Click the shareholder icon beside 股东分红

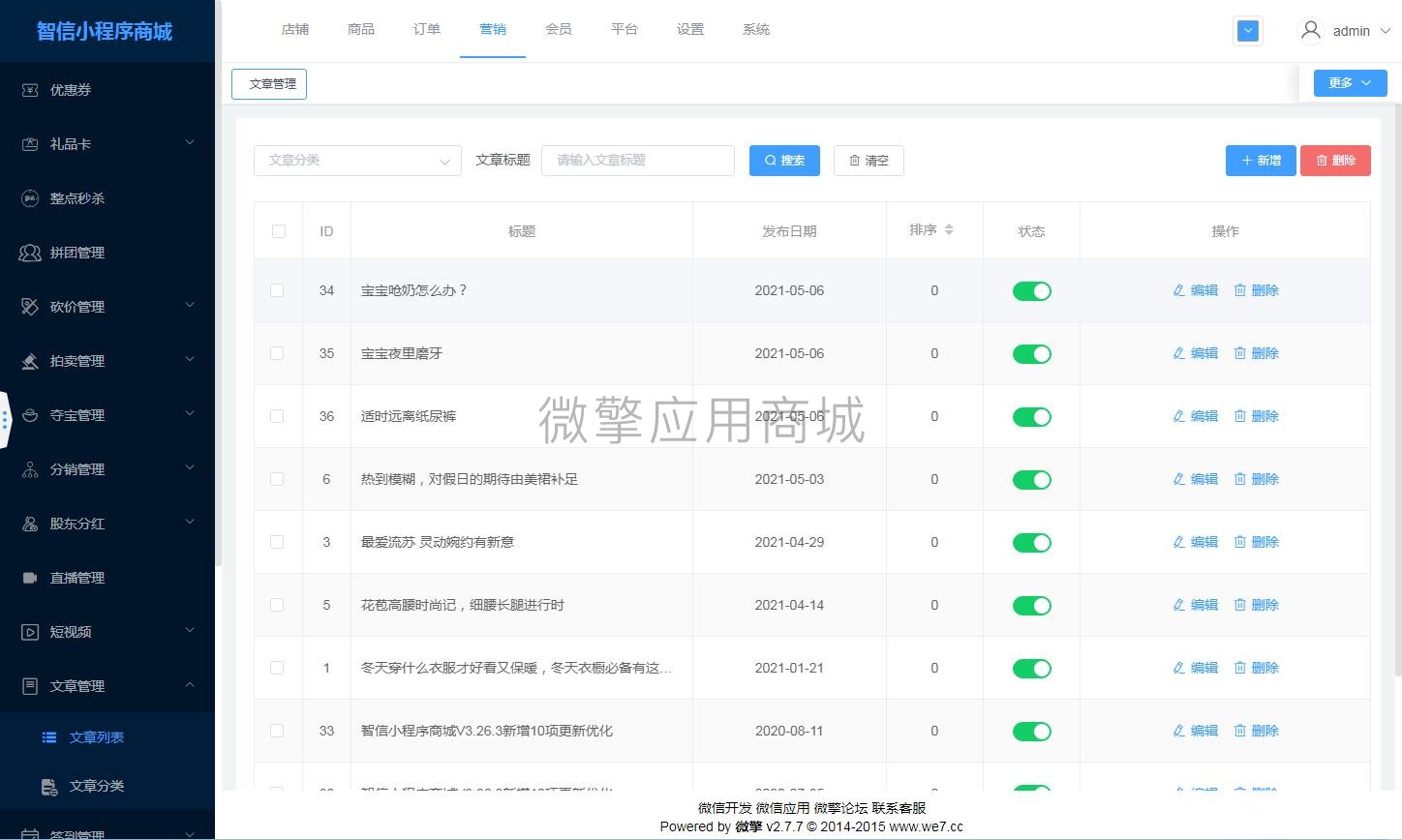click(30, 524)
